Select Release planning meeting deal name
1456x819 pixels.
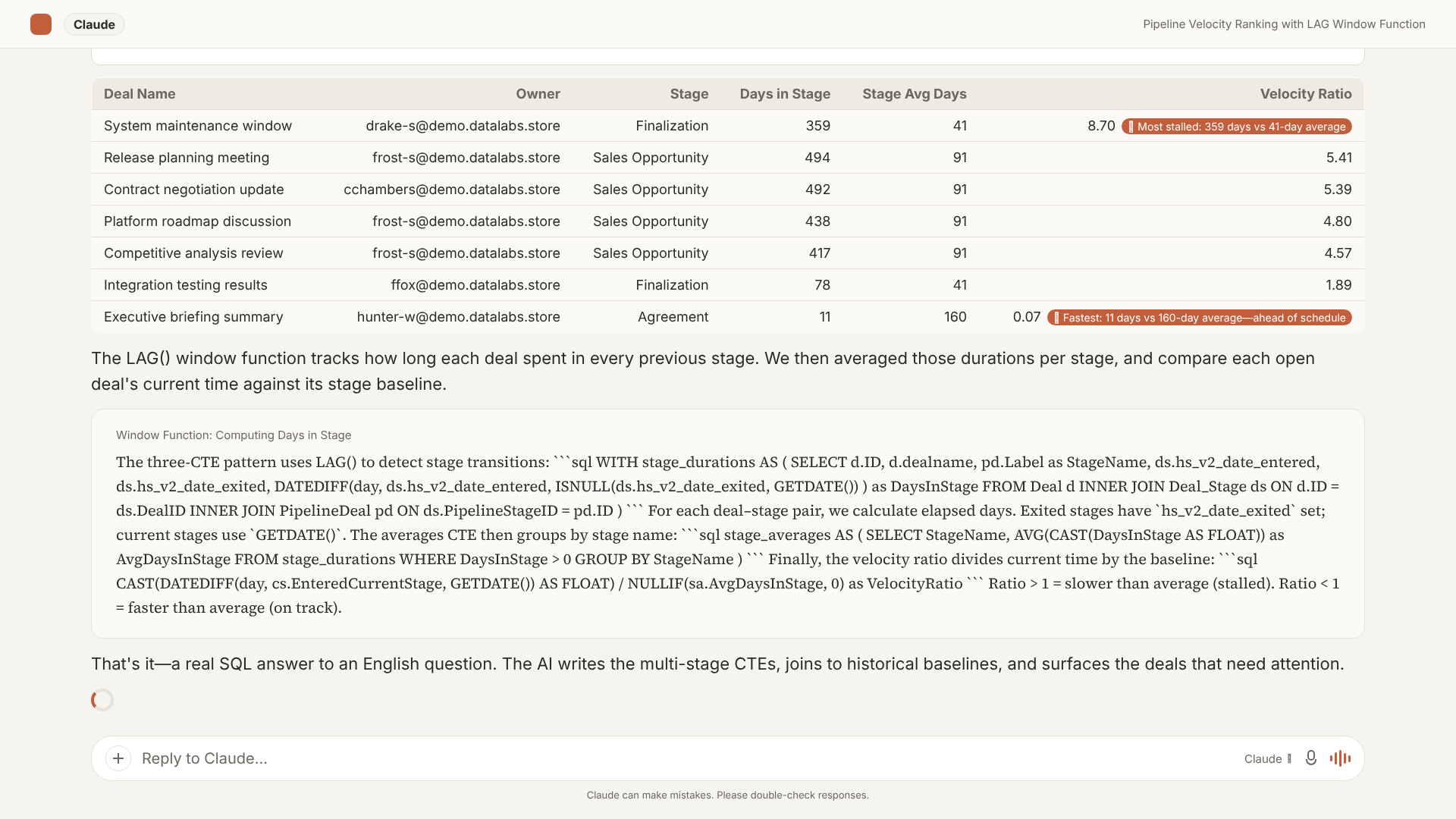(x=187, y=158)
